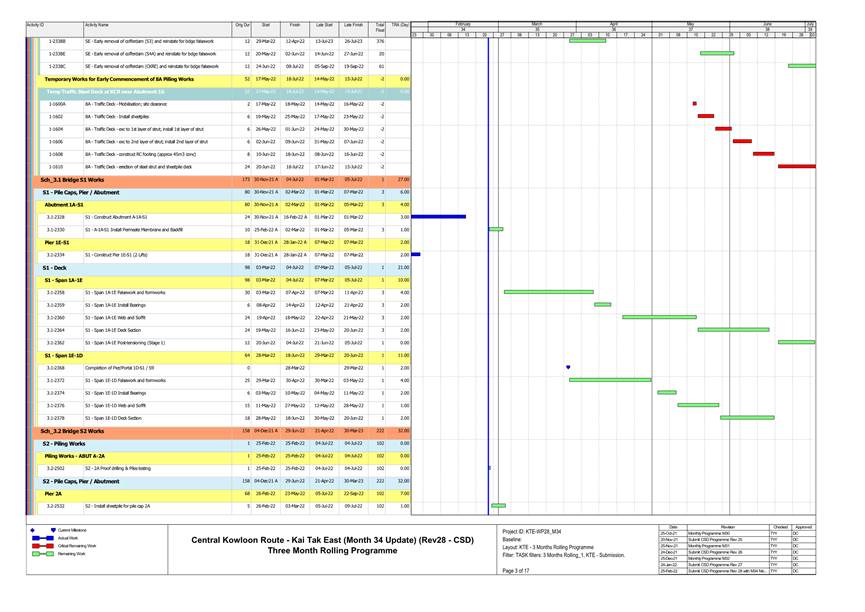This screenshot has width=865, height=612.
Task: Select red bar for 8A Traffic Deck Mobilisation
Action: [694, 103]
